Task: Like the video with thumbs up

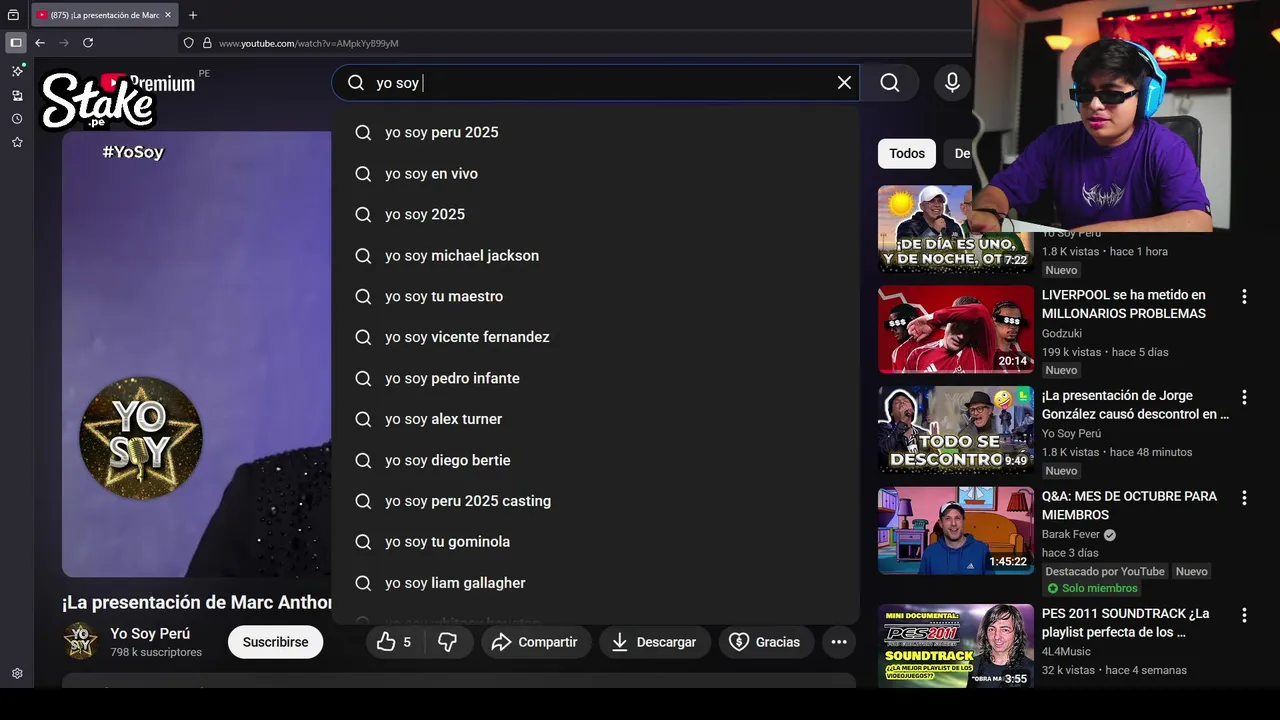Action: [x=394, y=642]
